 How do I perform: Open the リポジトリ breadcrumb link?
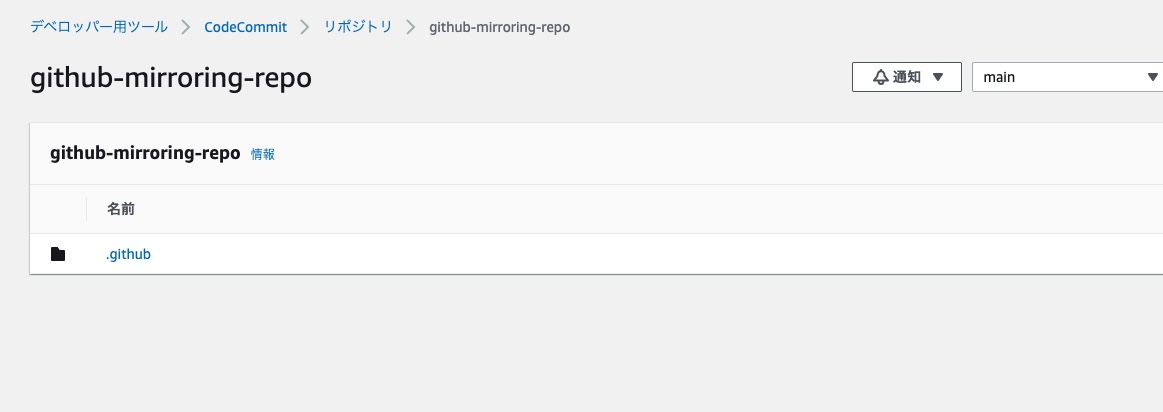[x=358, y=27]
